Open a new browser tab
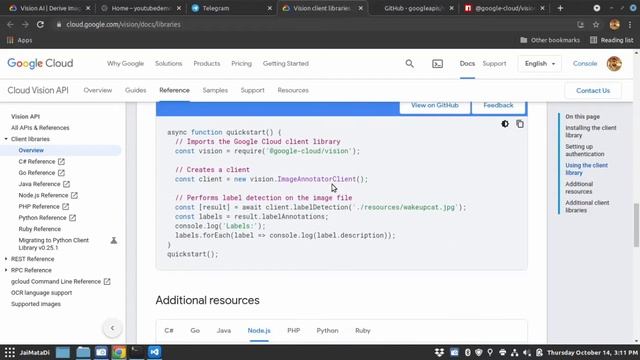640x360 pixels. [560, 8]
